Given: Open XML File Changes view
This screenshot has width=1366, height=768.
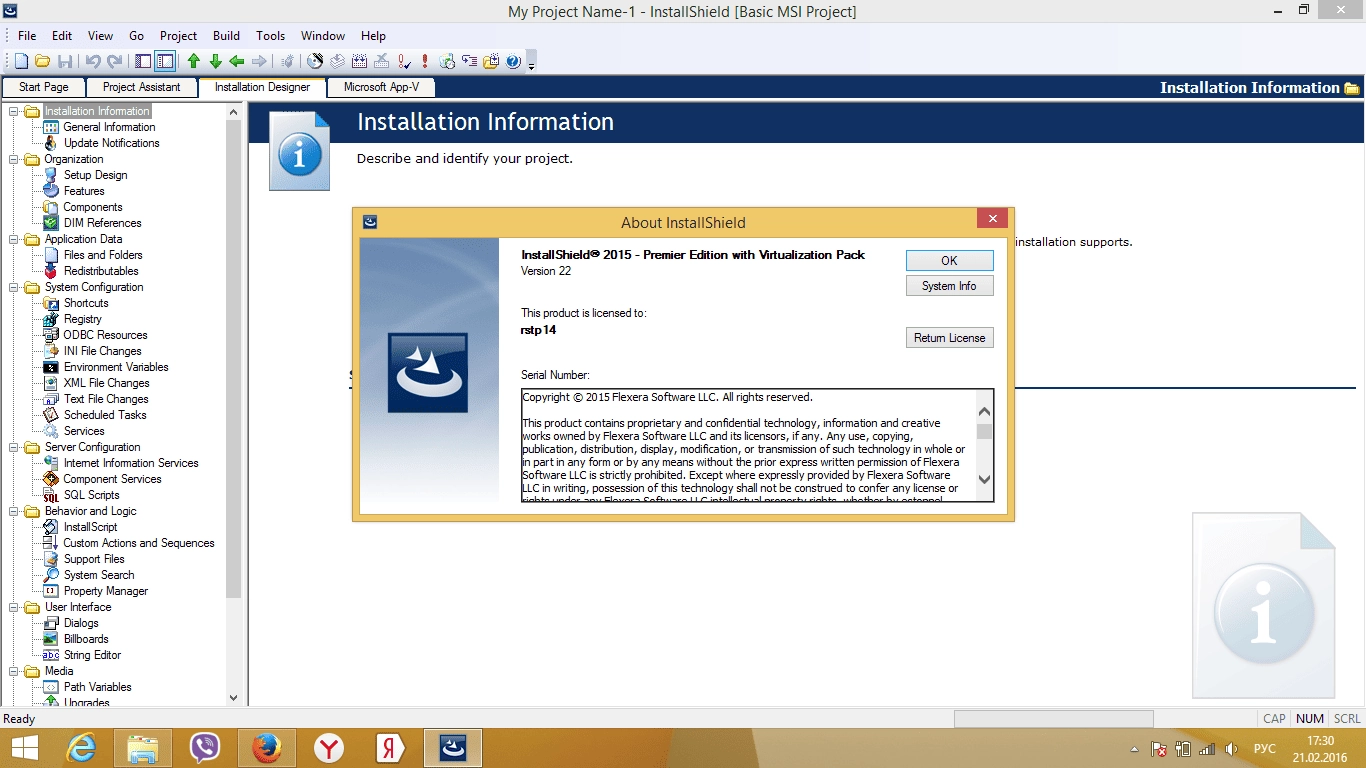Looking at the screenshot, I should click(106, 383).
